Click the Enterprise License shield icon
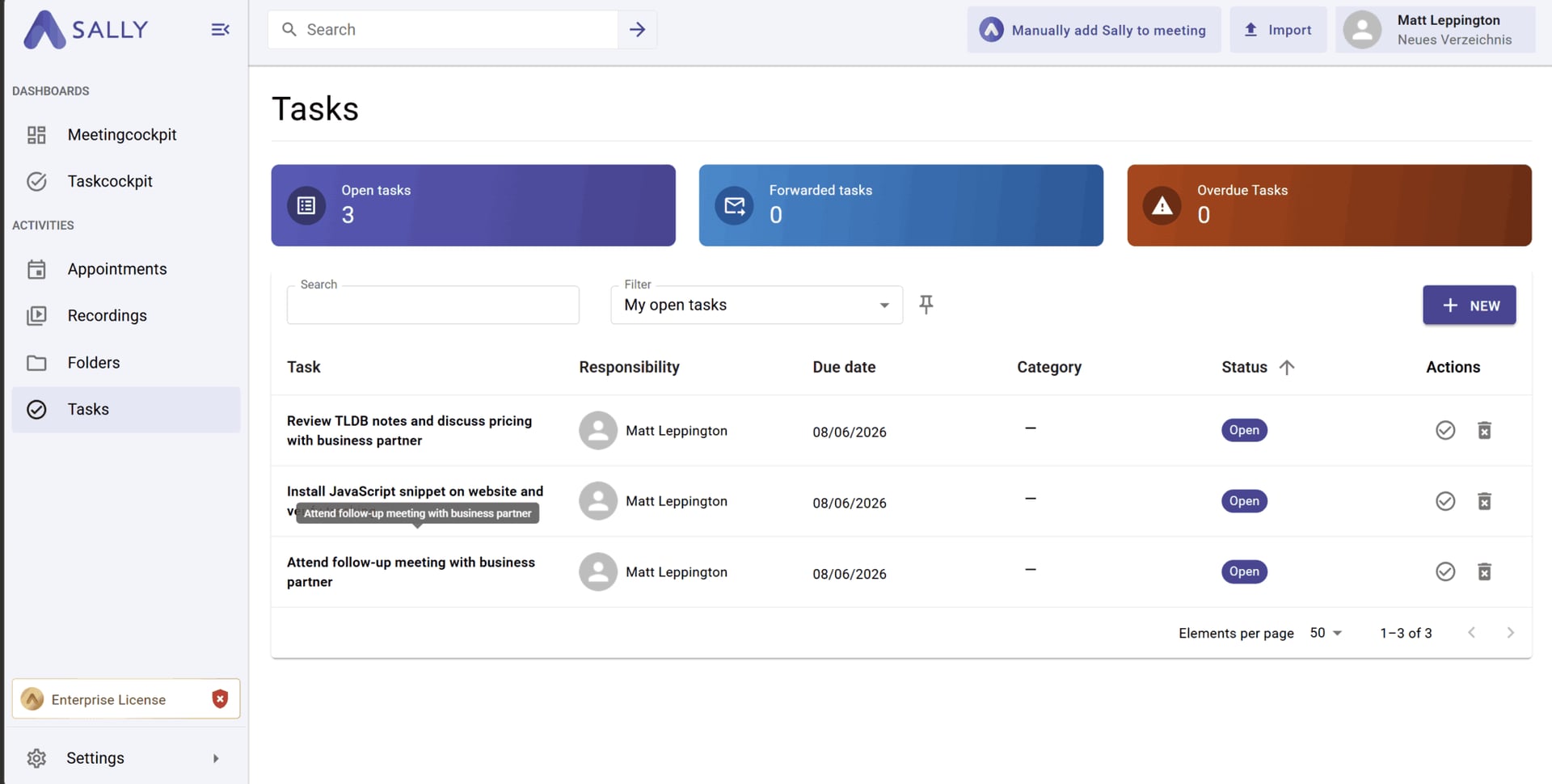Image resolution: width=1552 pixels, height=784 pixels. [220, 699]
